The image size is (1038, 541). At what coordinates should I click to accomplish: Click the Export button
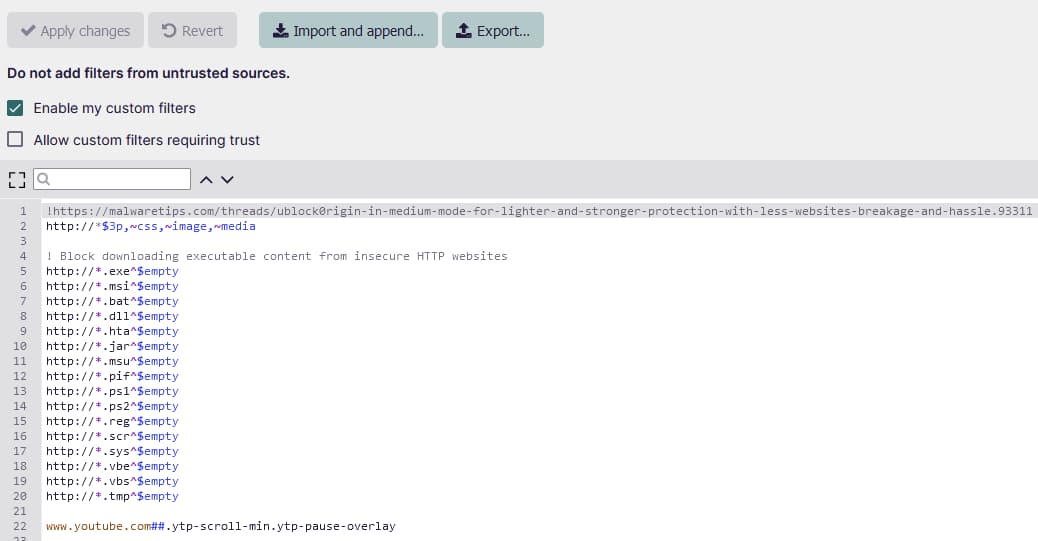click(x=493, y=31)
